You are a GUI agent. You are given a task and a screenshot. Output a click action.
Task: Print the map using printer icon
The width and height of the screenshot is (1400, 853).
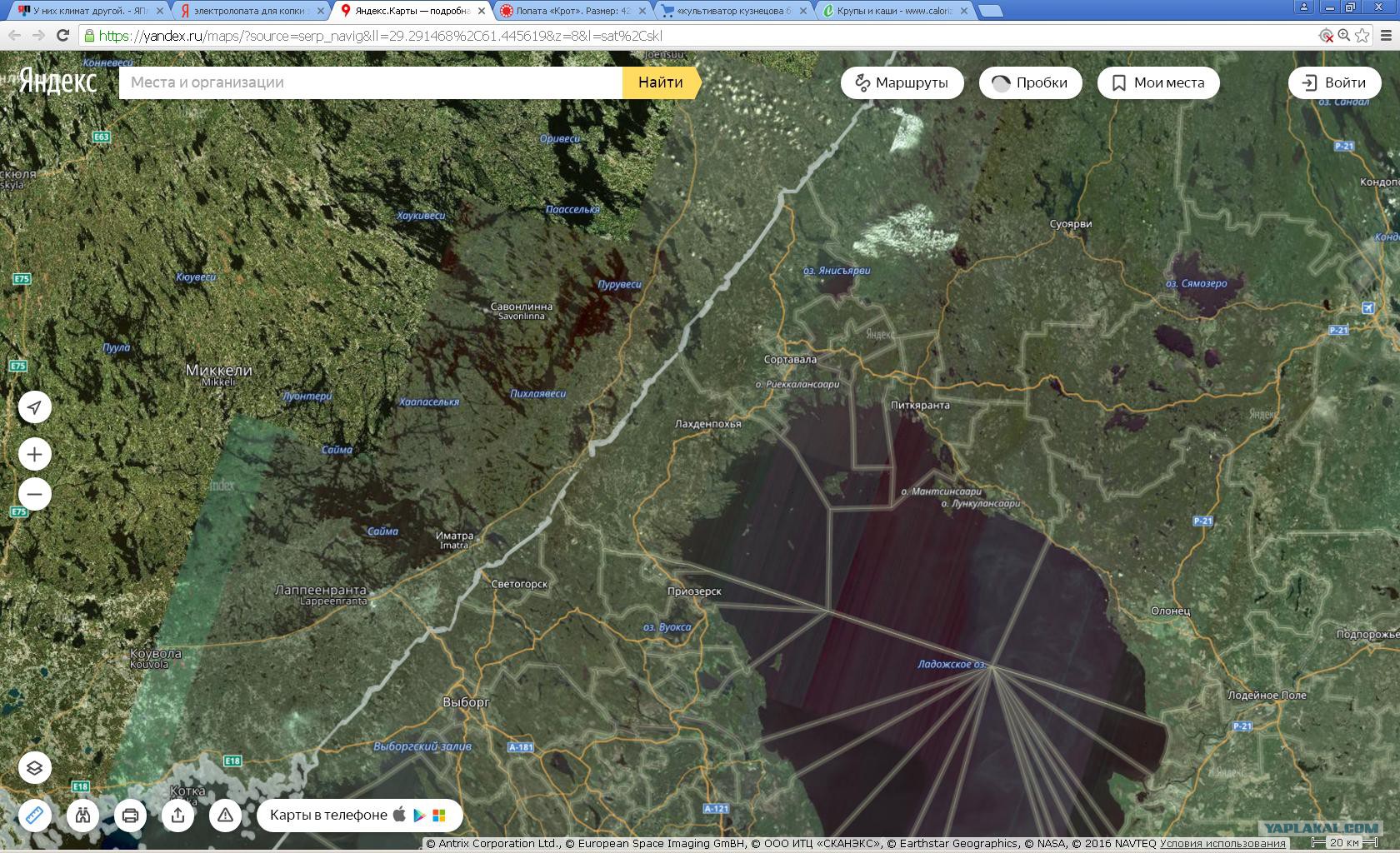[x=130, y=815]
